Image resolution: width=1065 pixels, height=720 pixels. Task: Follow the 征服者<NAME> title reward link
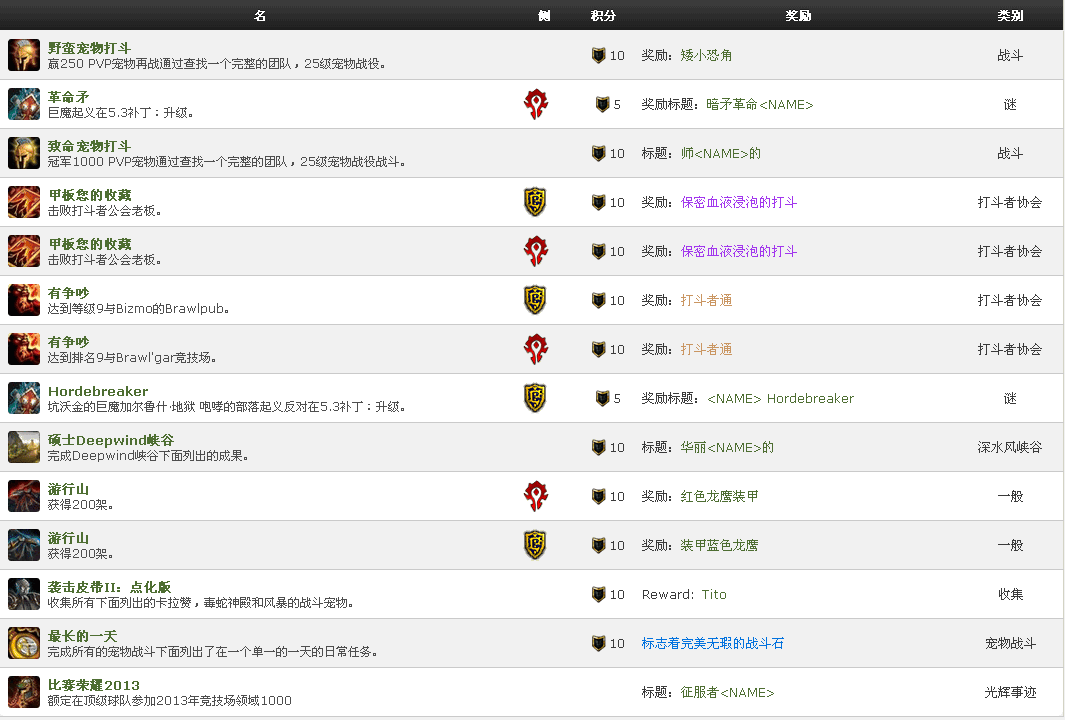[x=727, y=692]
